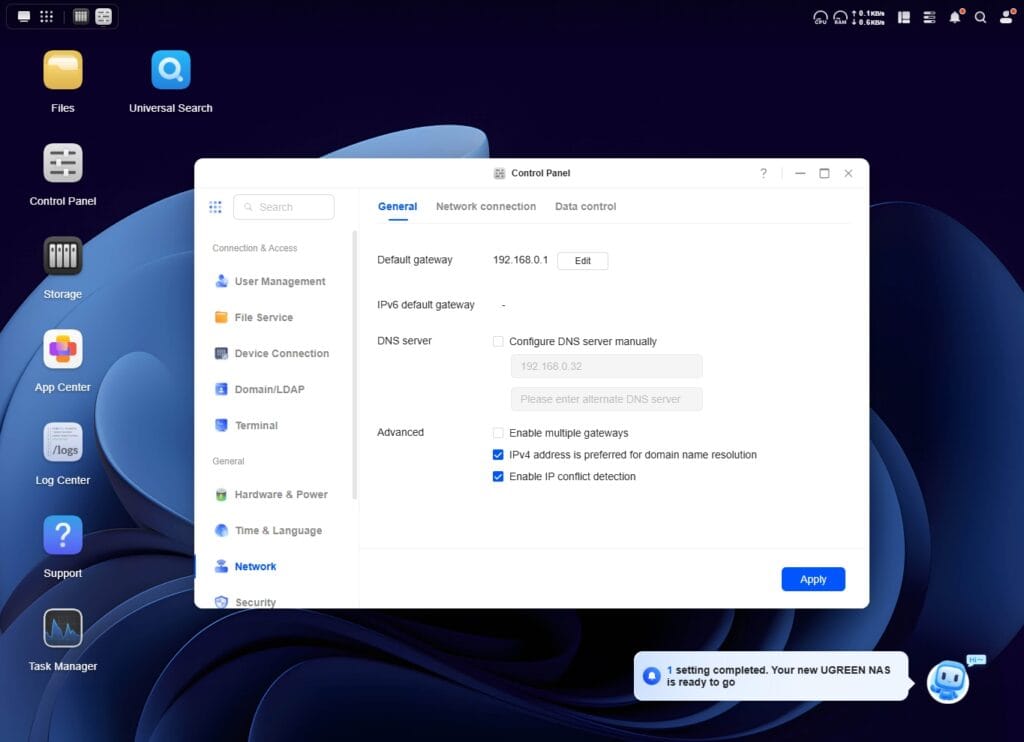This screenshot has height=742, width=1024.
Task: Check Enable multiple gateways
Action: pos(498,433)
